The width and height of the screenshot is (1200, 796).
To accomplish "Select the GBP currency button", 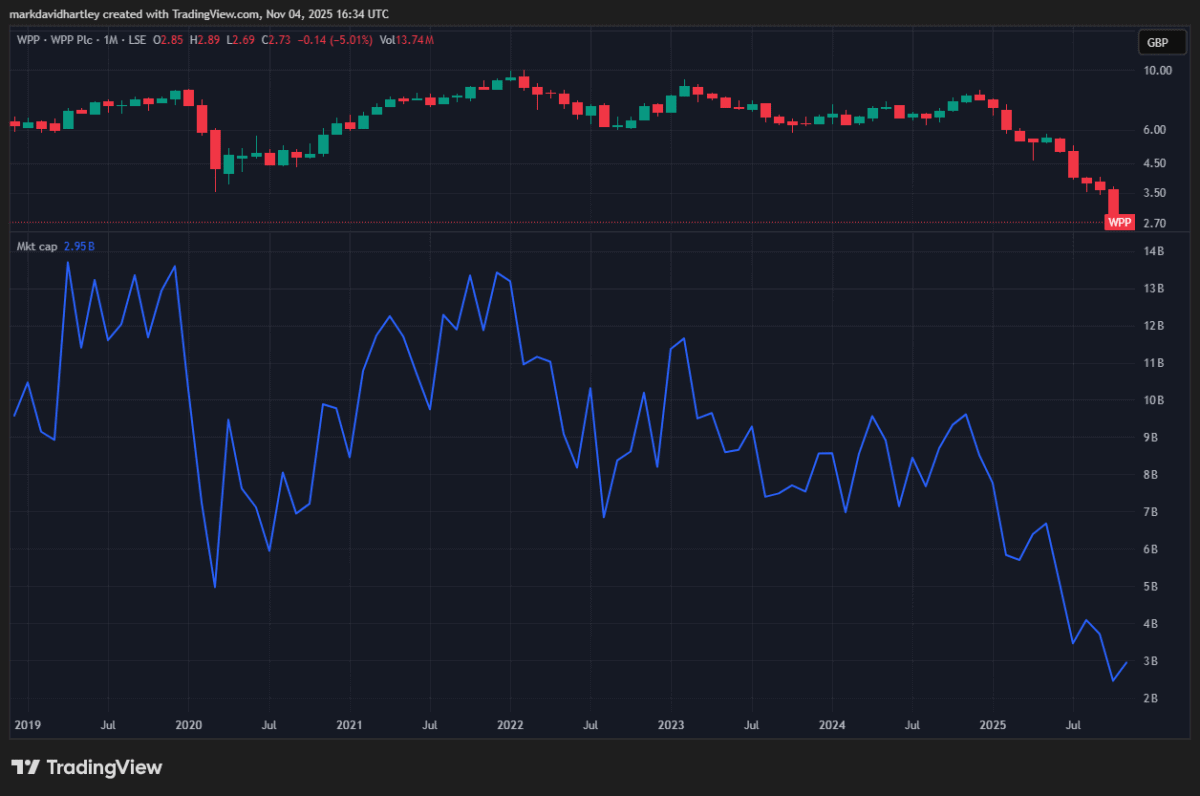I will pyautogui.click(x=1162, y=42).
